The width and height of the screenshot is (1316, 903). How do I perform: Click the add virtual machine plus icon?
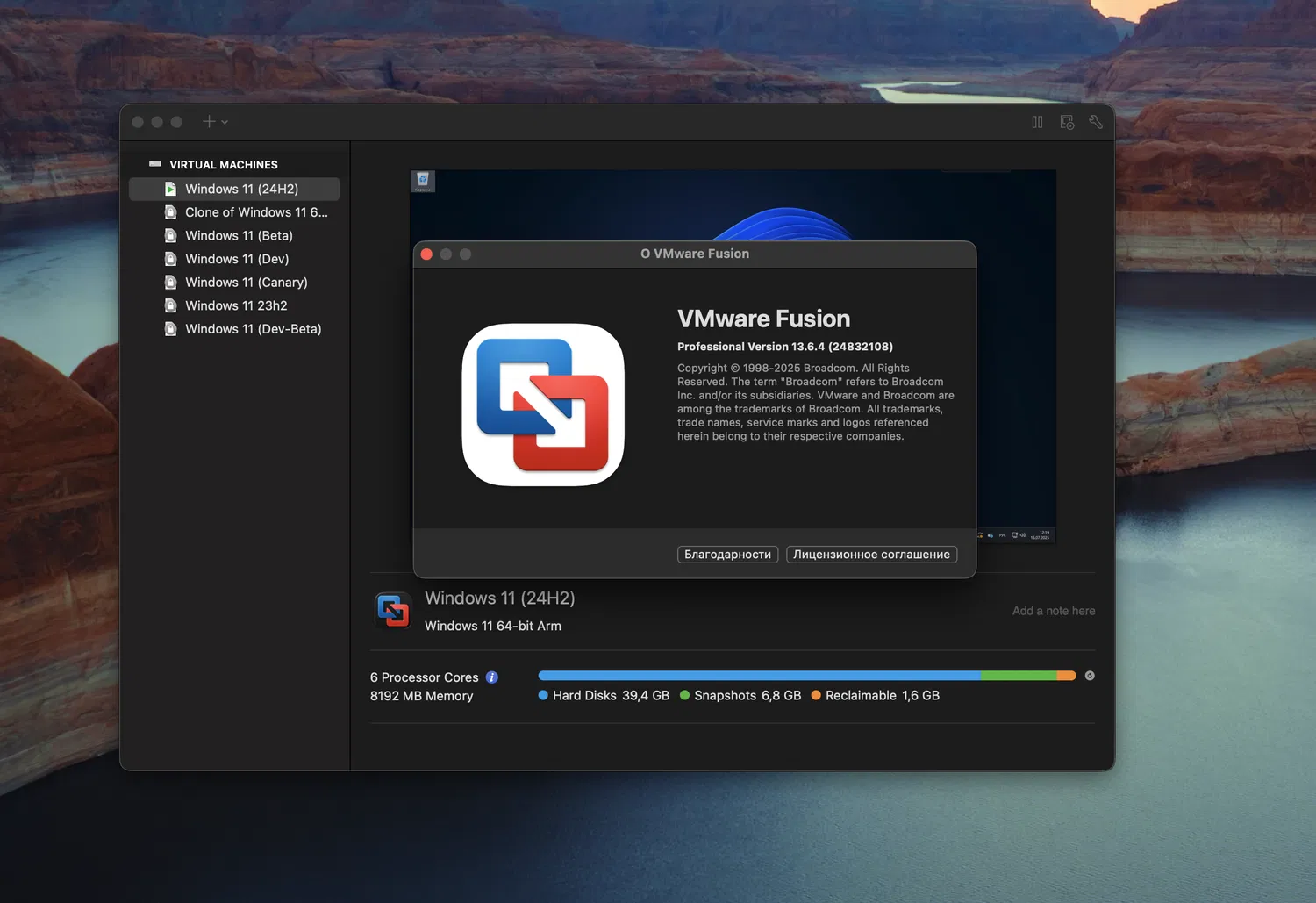[209, 122]
